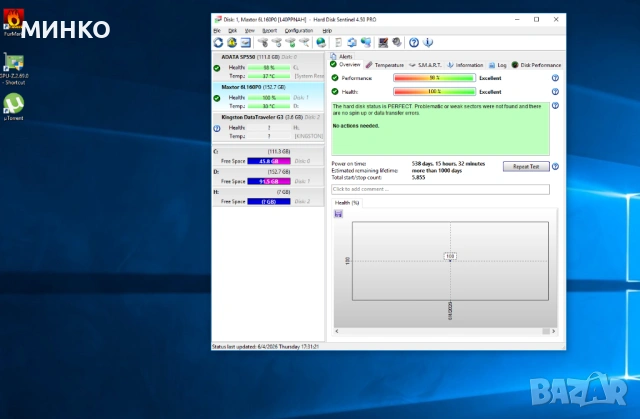Click the H: drive free space bar
Viewport: 640px width, 419px height.
pyautogui.click(x=269, y=202)
